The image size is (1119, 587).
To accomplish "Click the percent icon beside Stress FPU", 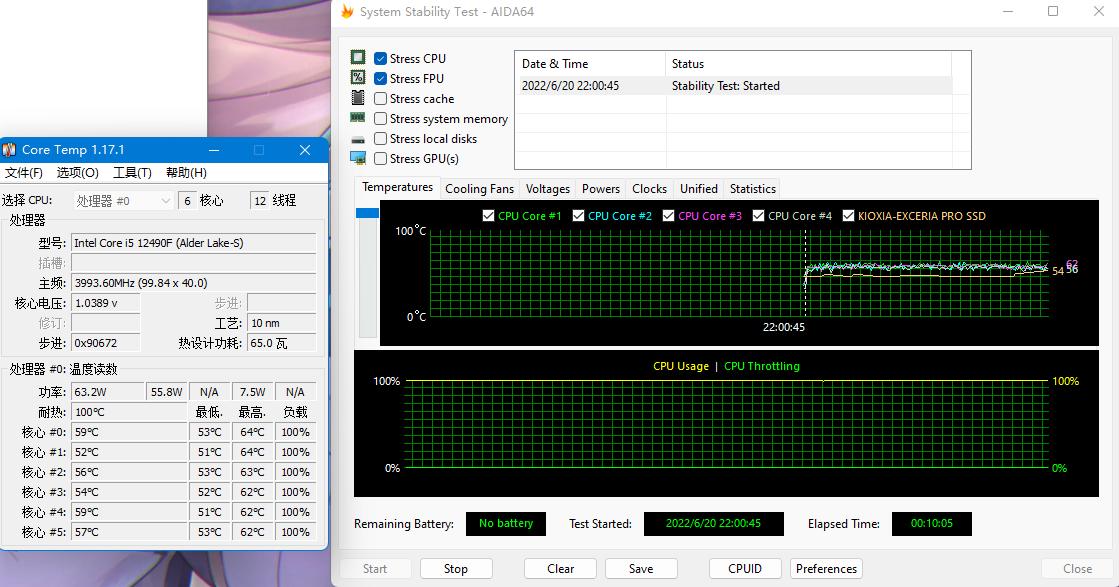I will click(358, 78).
